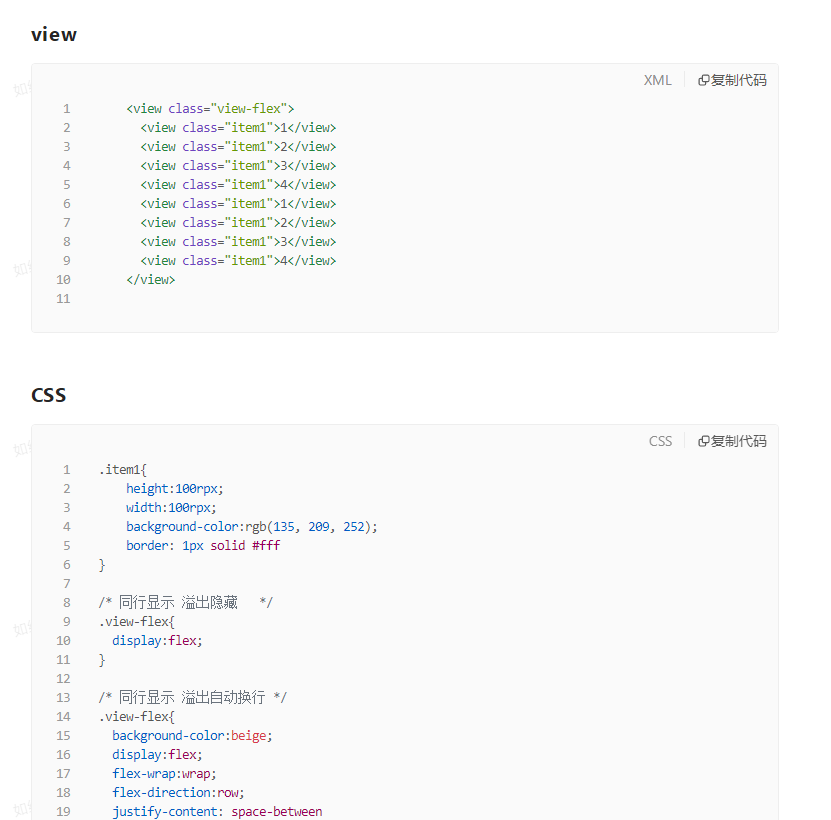Viewport: 831px width, 820px height.
Task: Click the display:flex property on line 10
Action: [157, 640]
